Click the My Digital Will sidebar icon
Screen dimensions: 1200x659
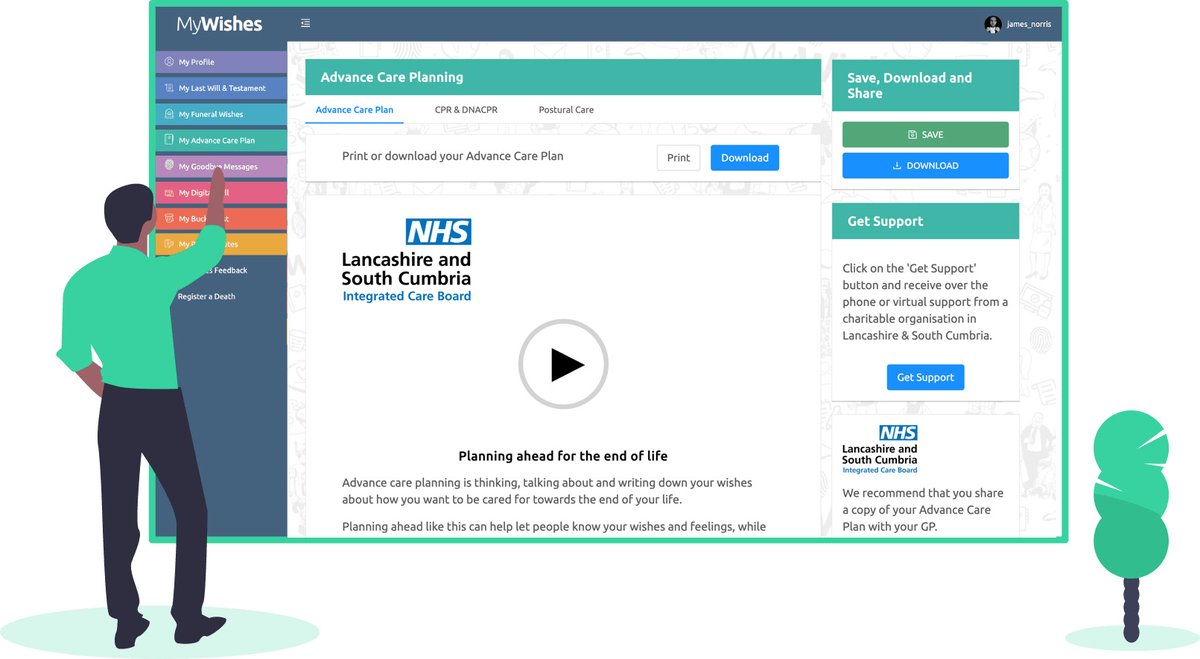[x=169, y=192]
